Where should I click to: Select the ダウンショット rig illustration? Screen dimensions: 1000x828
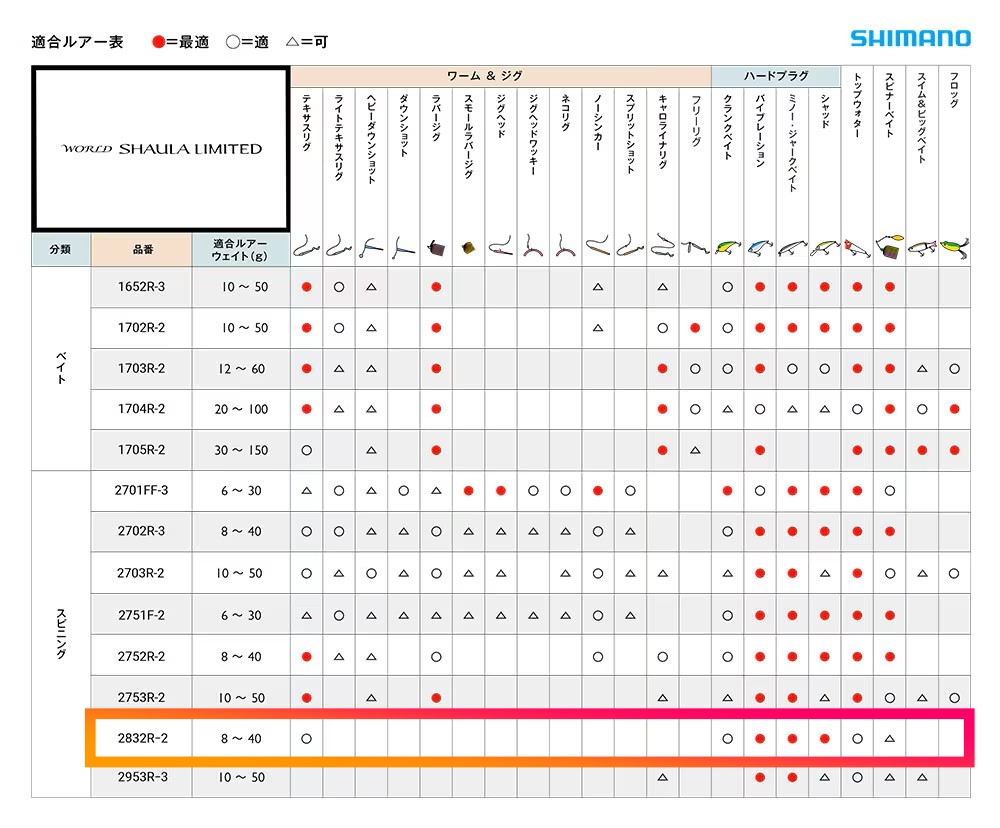tap(404, 248)
